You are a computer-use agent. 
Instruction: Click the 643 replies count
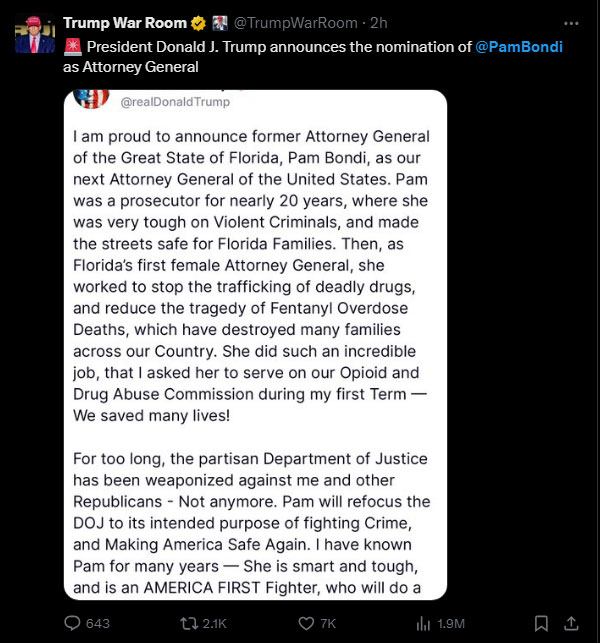coord(98,623)
